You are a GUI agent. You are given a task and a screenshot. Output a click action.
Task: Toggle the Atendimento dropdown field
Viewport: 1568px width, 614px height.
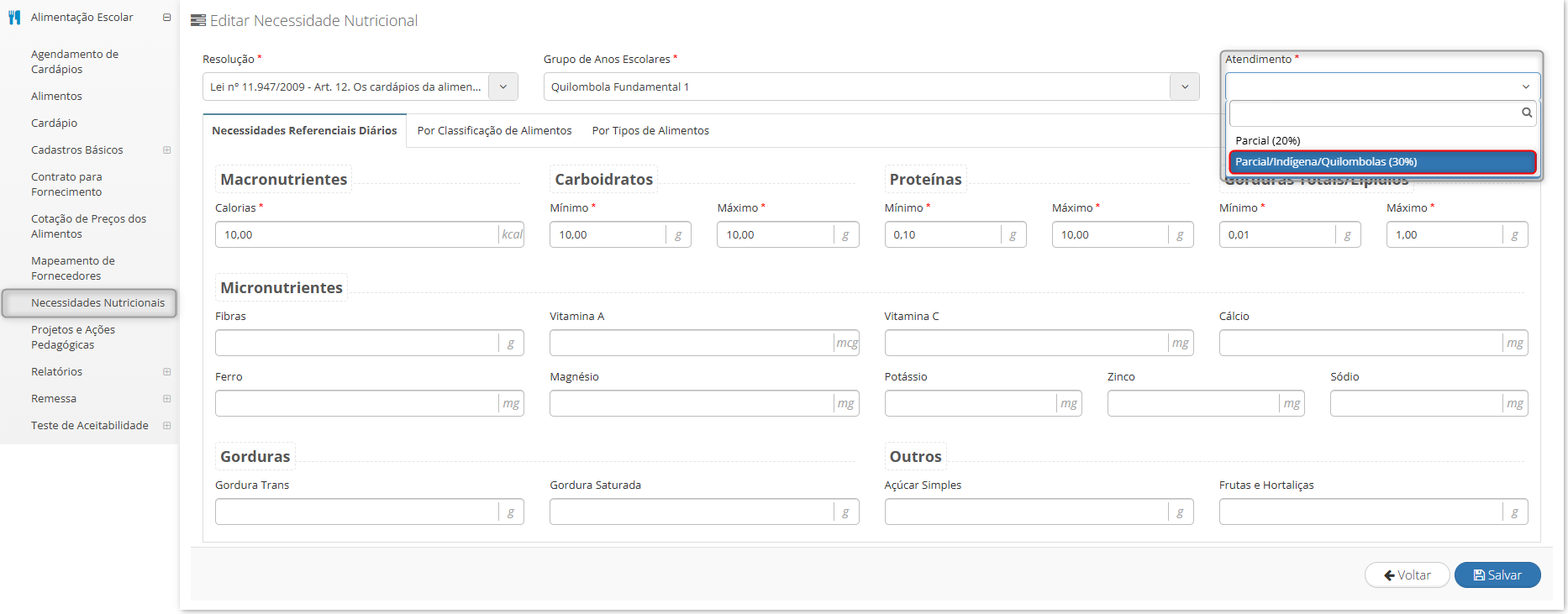pyautogui.click(x=1382, y=87)
